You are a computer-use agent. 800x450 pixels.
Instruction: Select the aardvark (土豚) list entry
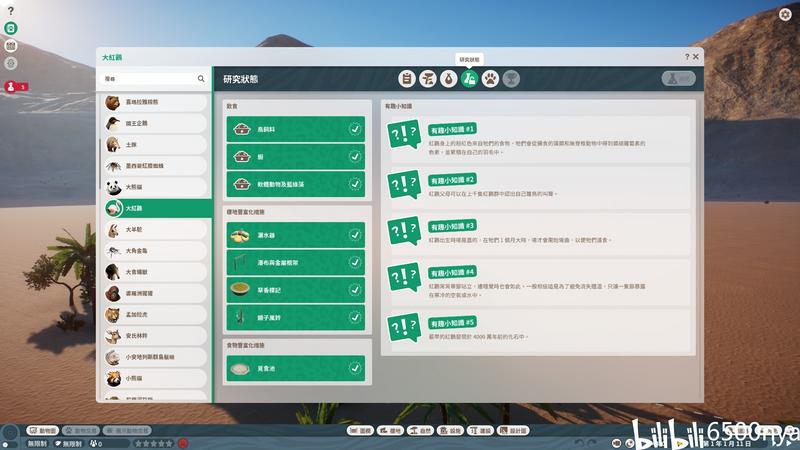156,145
